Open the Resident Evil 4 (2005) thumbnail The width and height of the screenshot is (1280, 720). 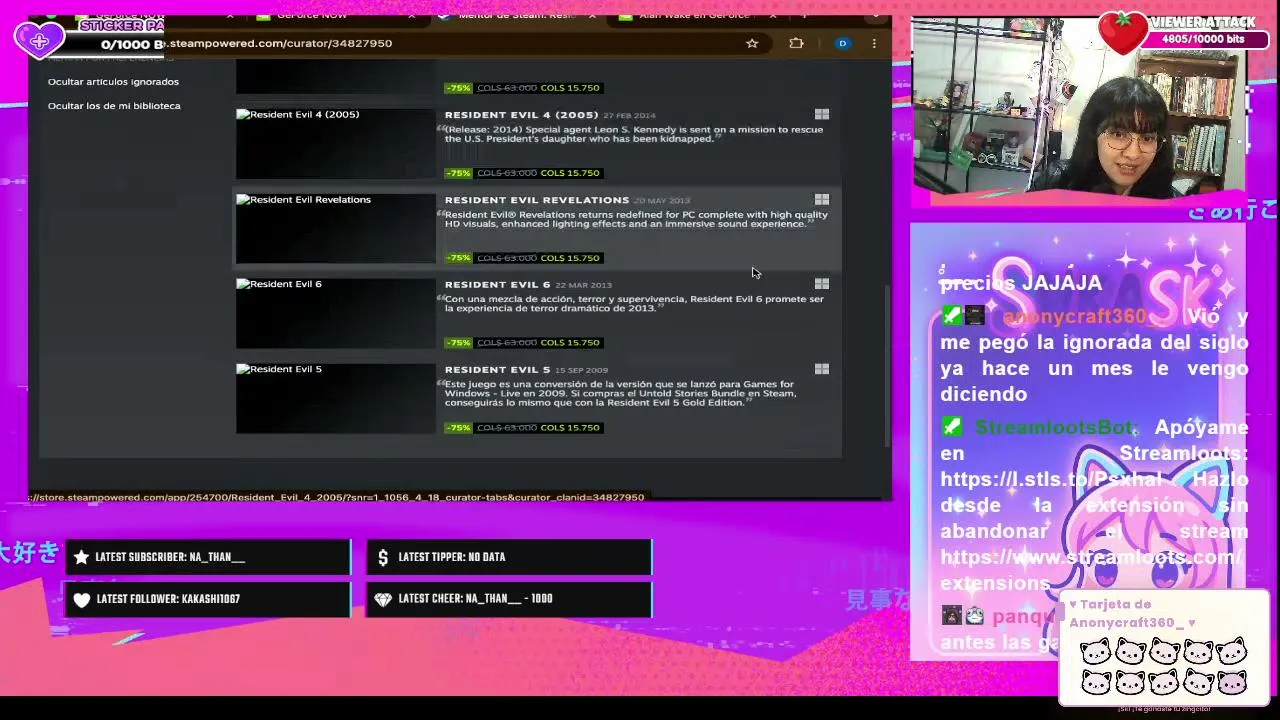pos(335,143)
